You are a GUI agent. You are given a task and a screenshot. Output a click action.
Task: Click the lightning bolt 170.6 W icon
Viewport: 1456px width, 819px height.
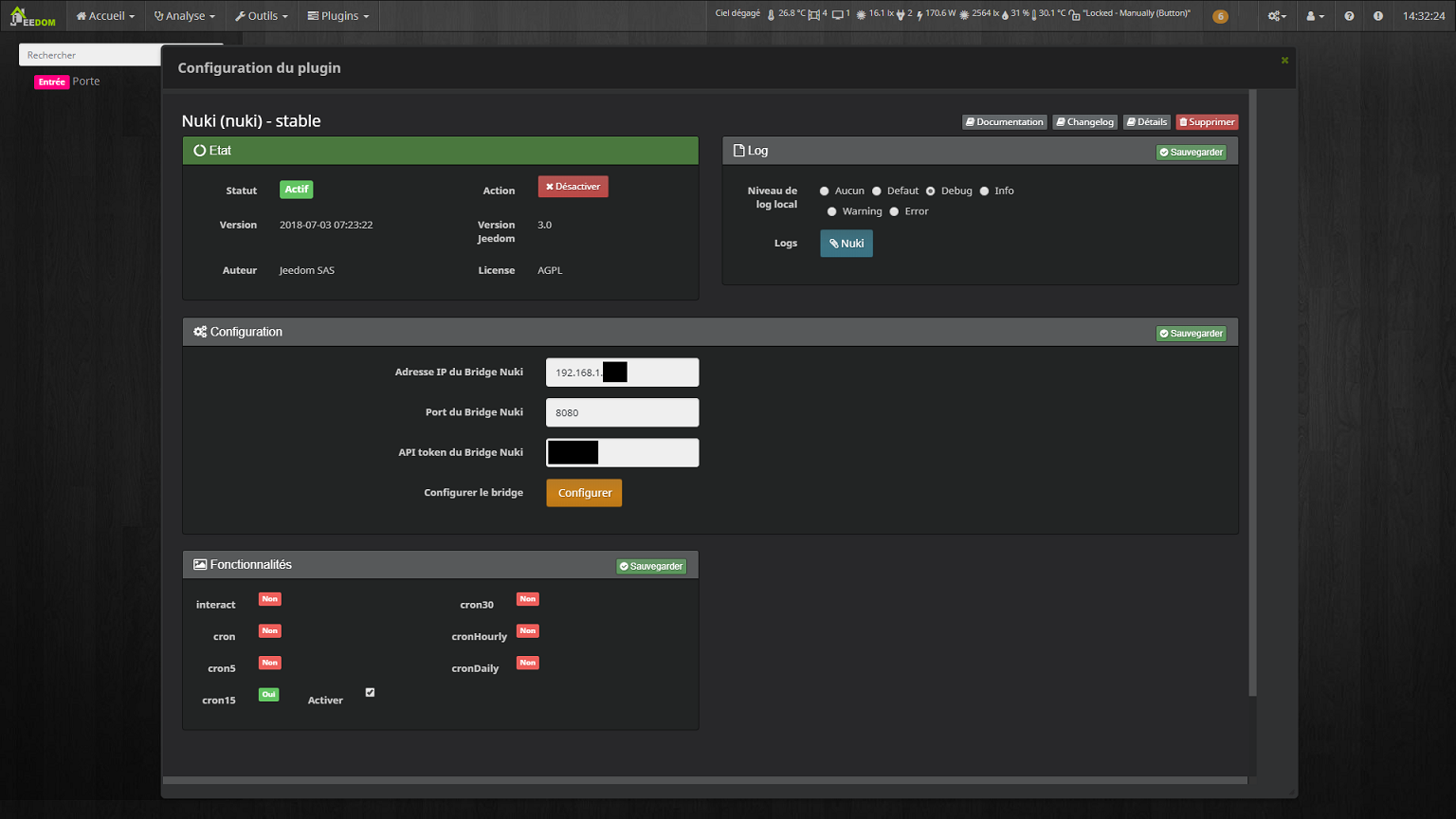coord(919,14)
